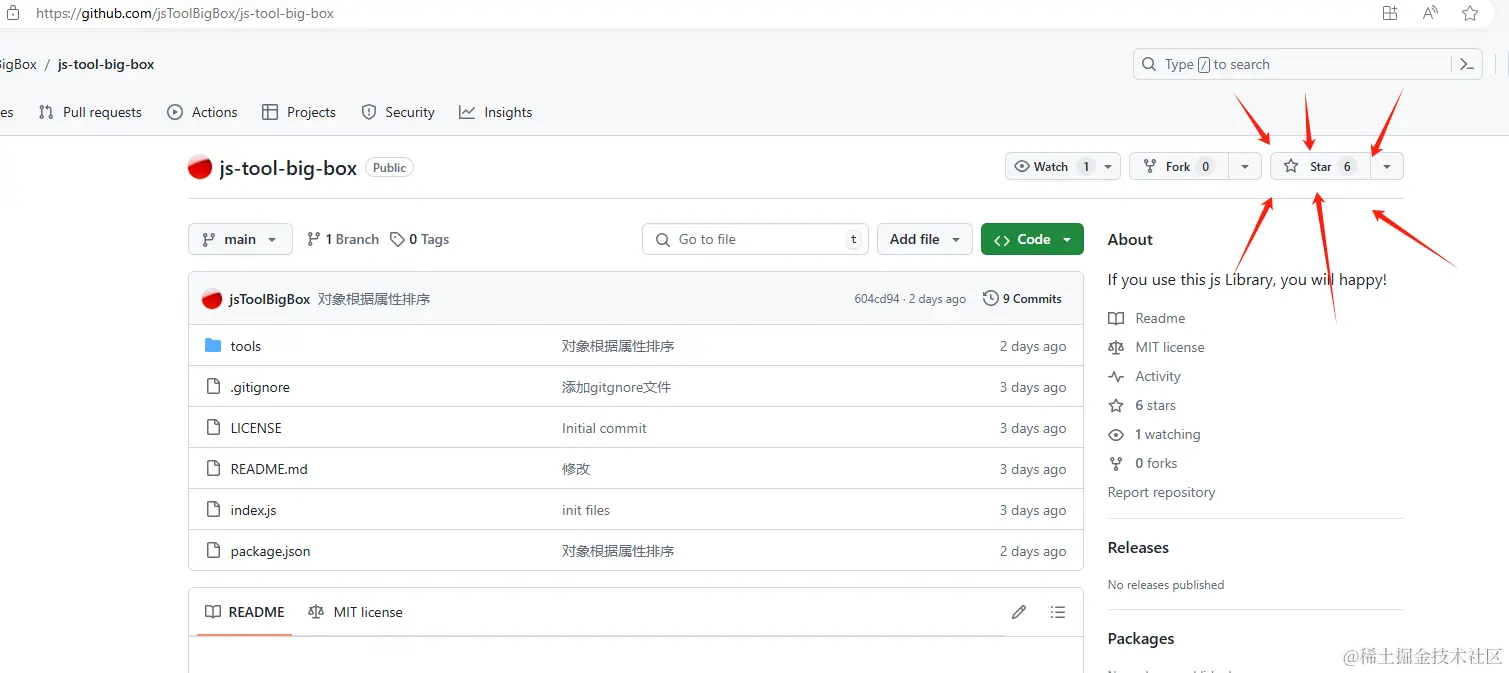This screenshot has width=1509, height=673.
Task: Open the init files commit message
Action: click(x=586, y=510)
